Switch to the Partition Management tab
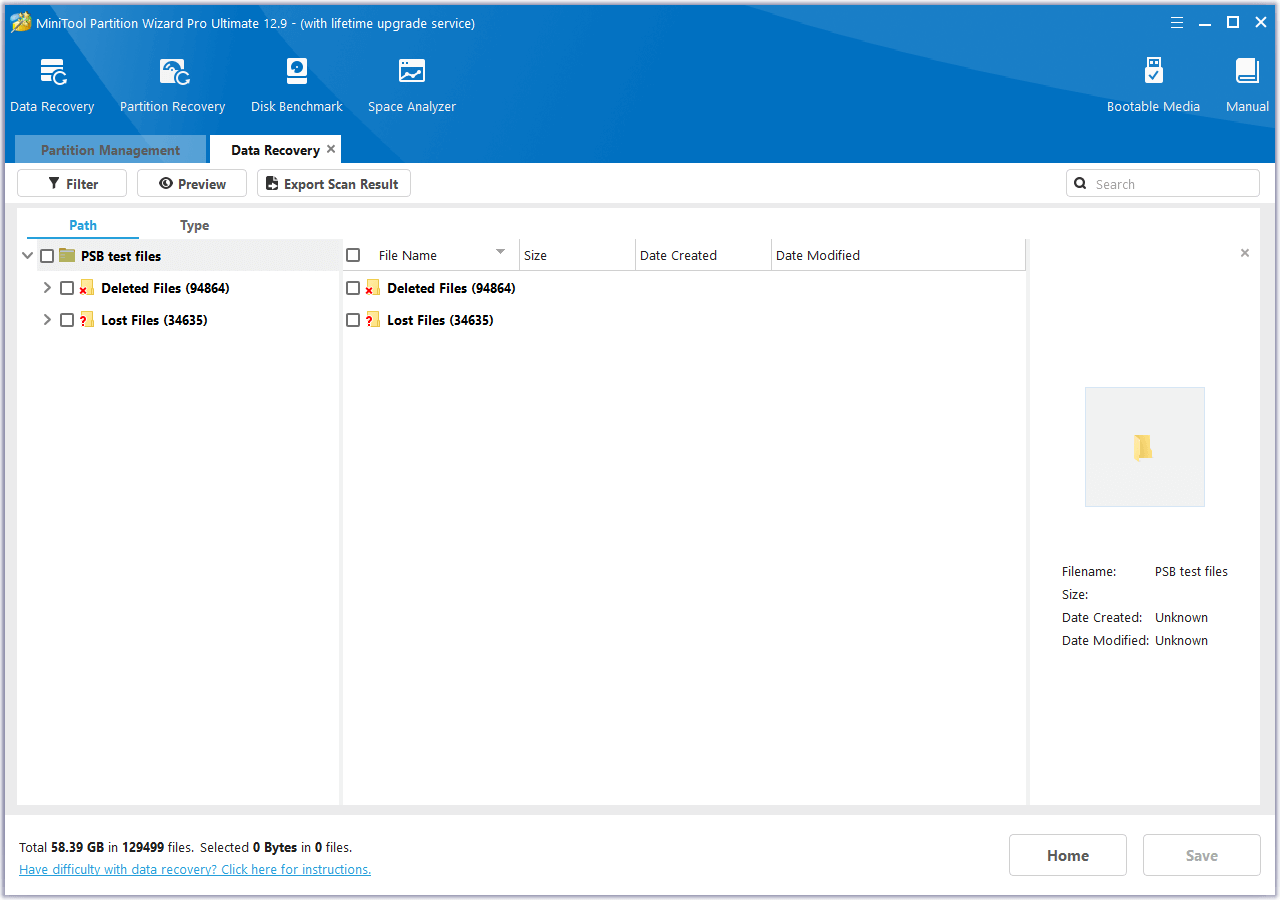The image size is (1280, 900). 111,150
